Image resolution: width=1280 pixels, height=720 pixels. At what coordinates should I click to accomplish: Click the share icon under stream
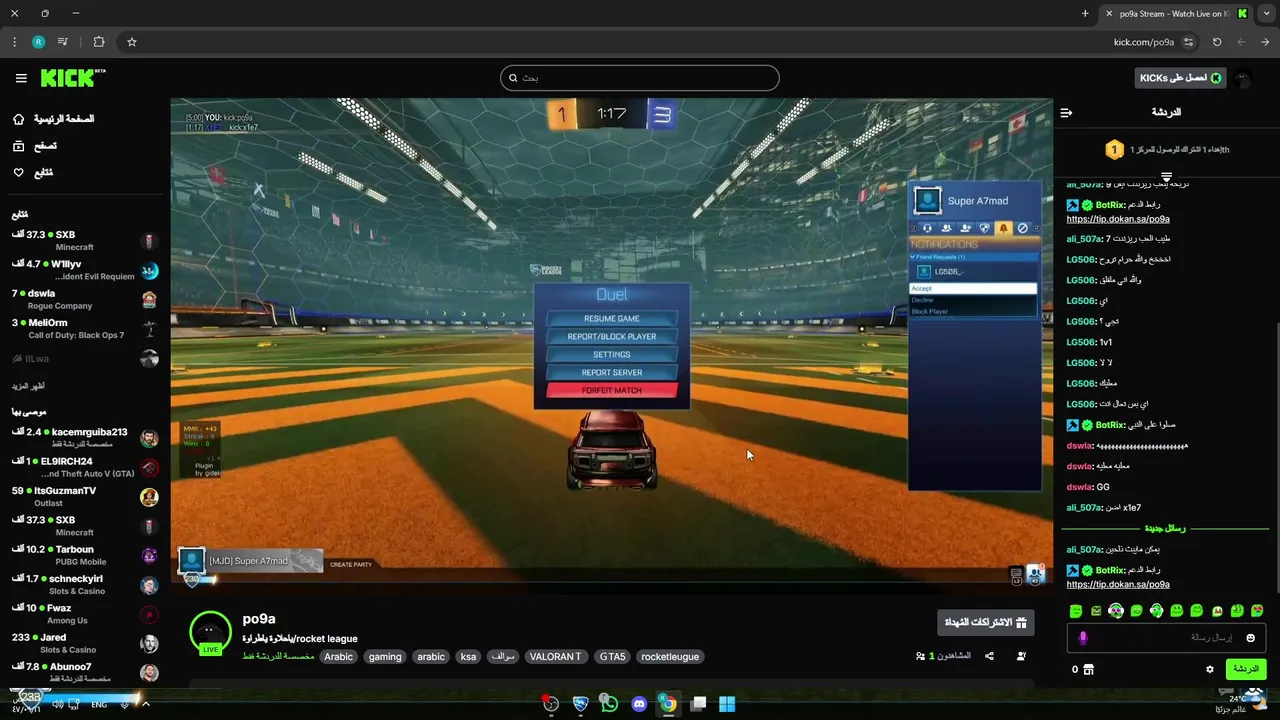tap(989, 656)
